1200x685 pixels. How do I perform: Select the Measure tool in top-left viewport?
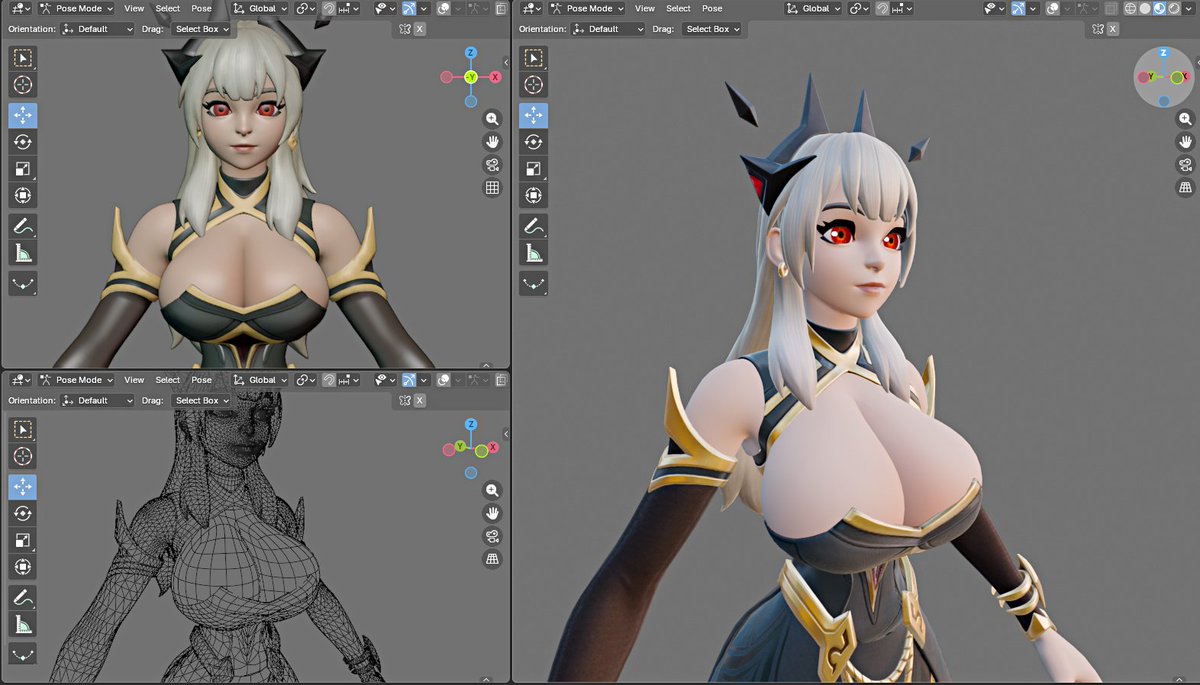pyautogui.click(x=23, y=252)
